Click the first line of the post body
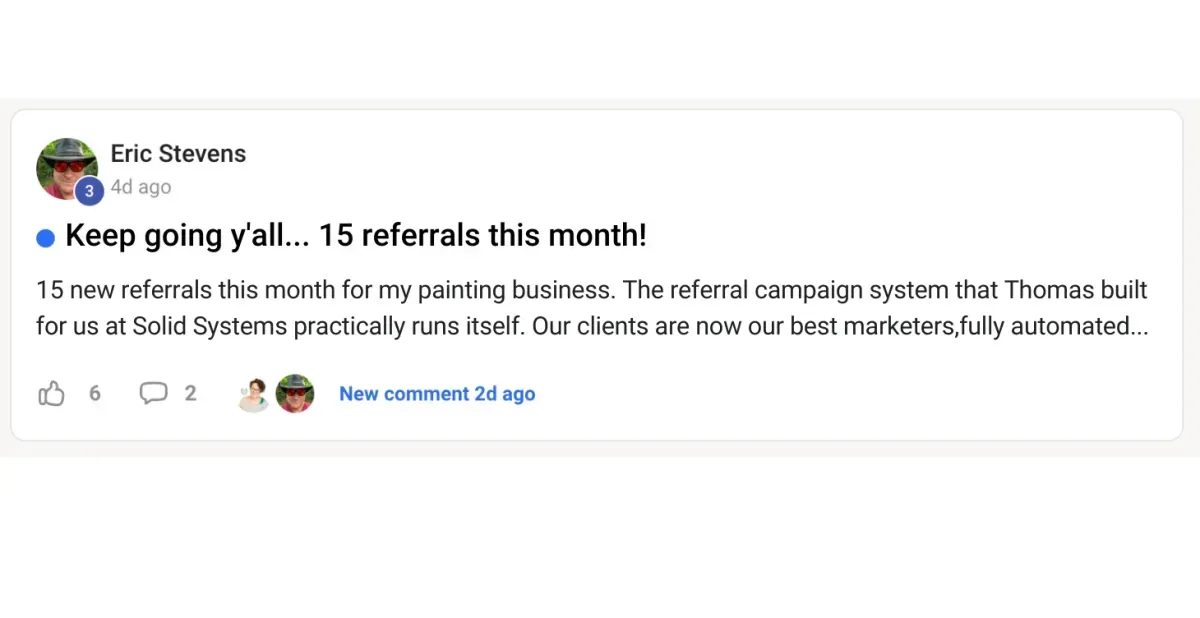 point(590,291)
